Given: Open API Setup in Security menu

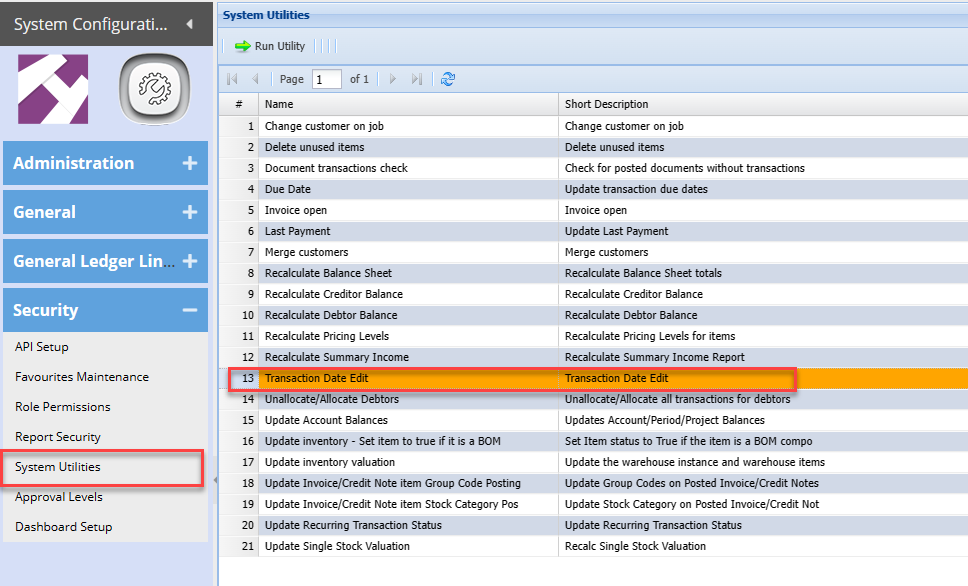Looking at the screenshot, I should point(42,347).
